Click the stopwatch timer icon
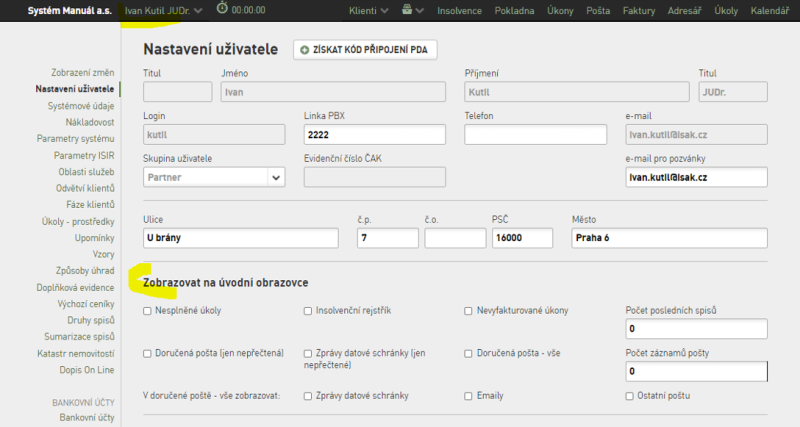 point(222,8)
